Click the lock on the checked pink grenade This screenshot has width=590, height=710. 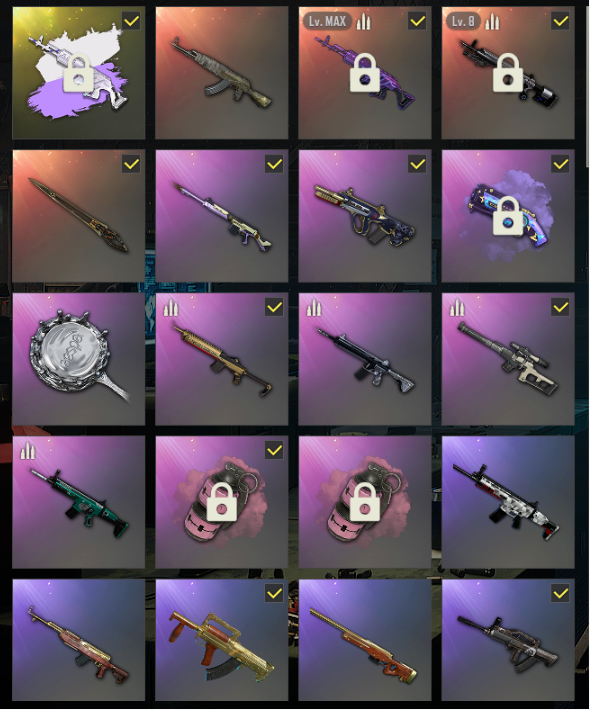(x=221, y=501)
